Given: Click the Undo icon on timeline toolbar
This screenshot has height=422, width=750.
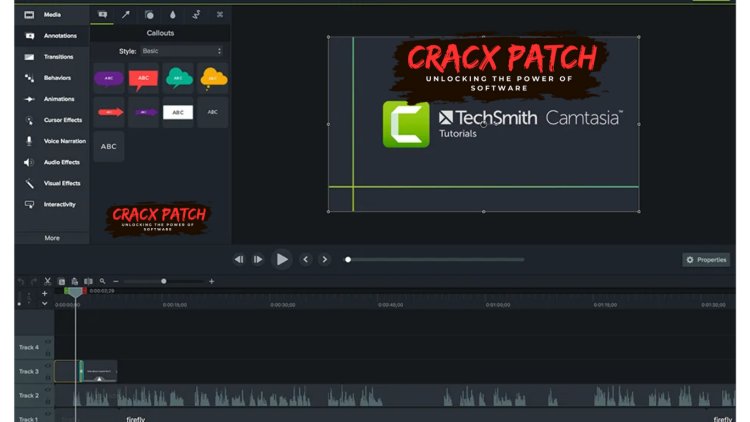Looking at the screenshot, I should pos(21,281).
